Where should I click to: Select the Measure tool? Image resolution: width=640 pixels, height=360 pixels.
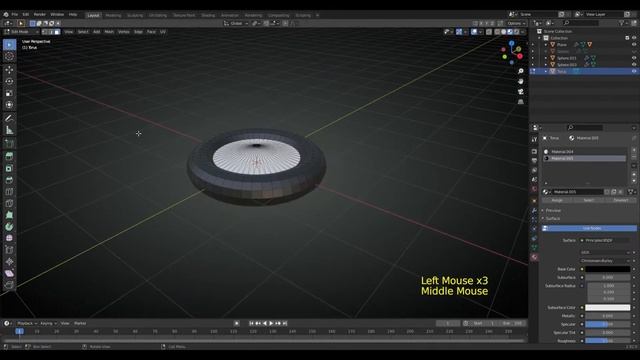tap(9, 130)
